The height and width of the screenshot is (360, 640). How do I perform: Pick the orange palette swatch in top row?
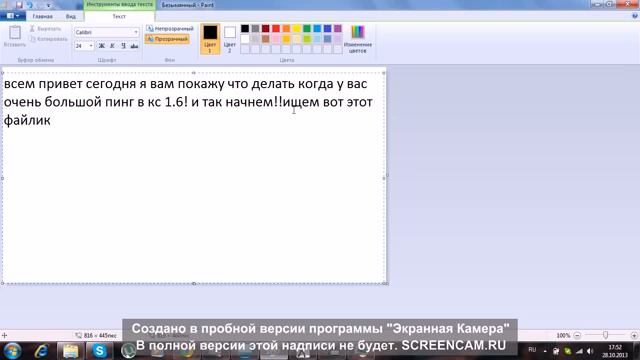[x=286, y=29]
